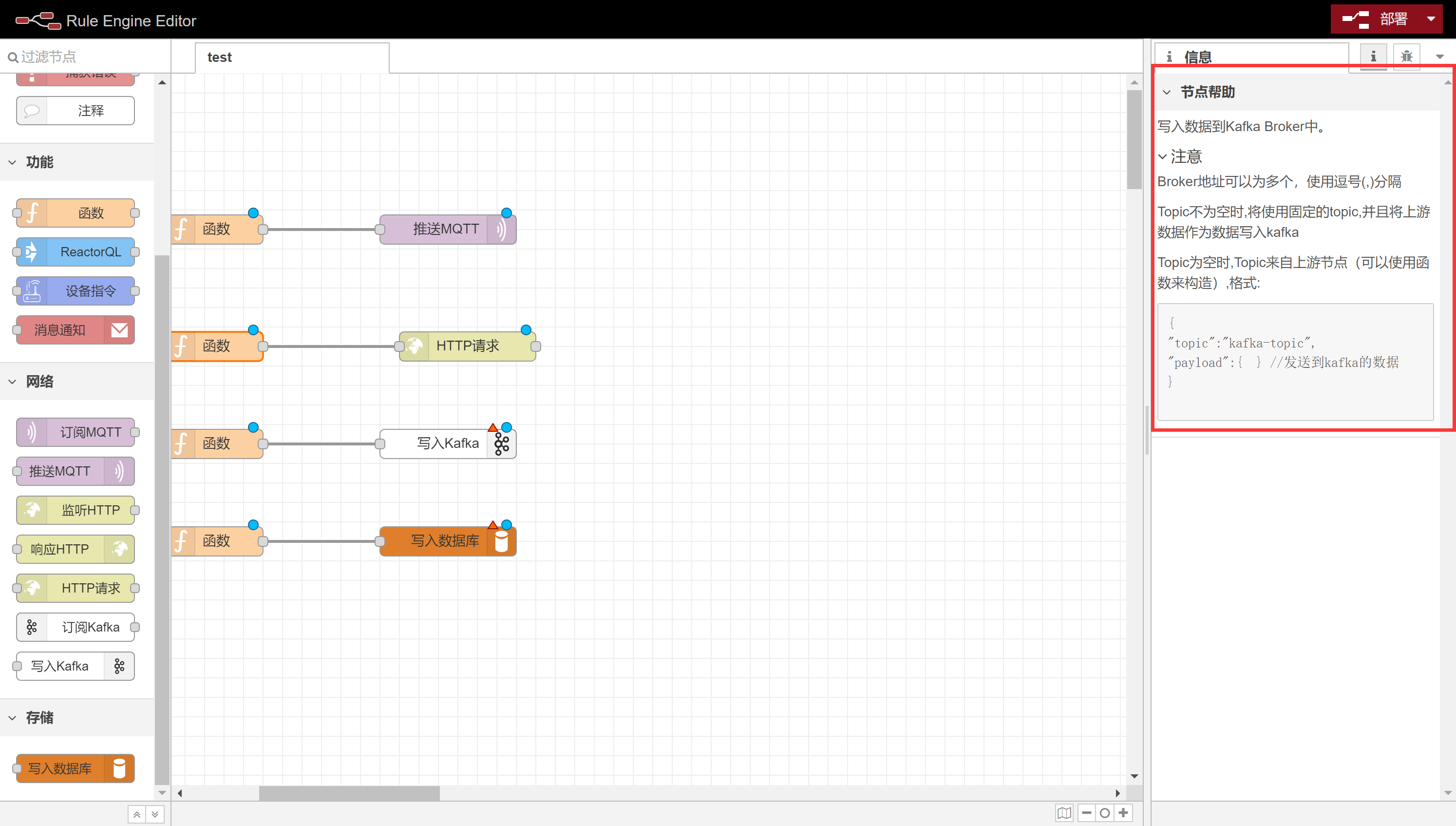This screenshot has width=1456, height=826.
Task: Click the canvas scroll left arrow
Action: tap(180, 793)
